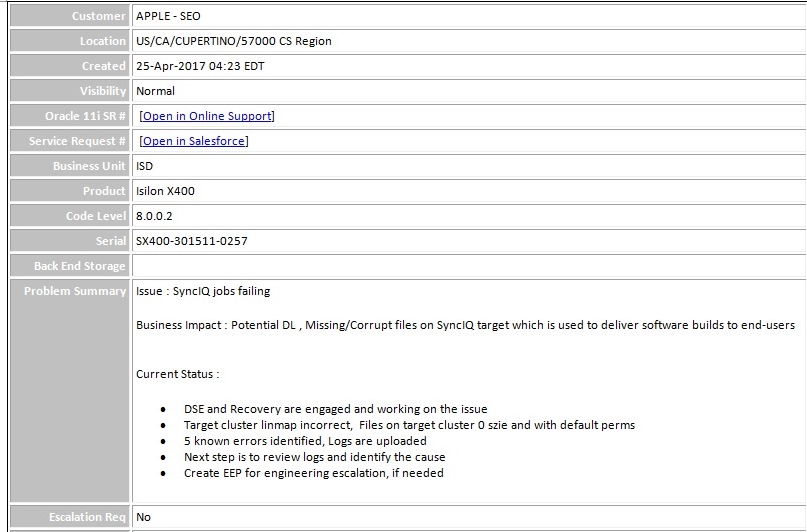
Task: Select the 'Business Impact' sentence
Action: (x=465, y=325)
